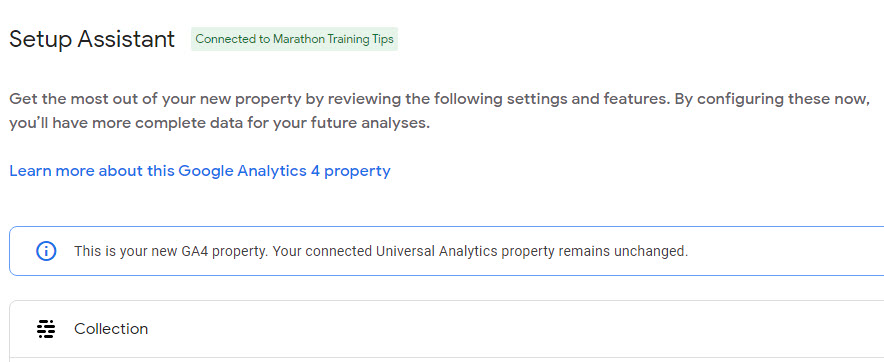Open Learn more about this Google Analytics 4 property
Viewport: 884px width, 362px height.
(x=200, y=171)
